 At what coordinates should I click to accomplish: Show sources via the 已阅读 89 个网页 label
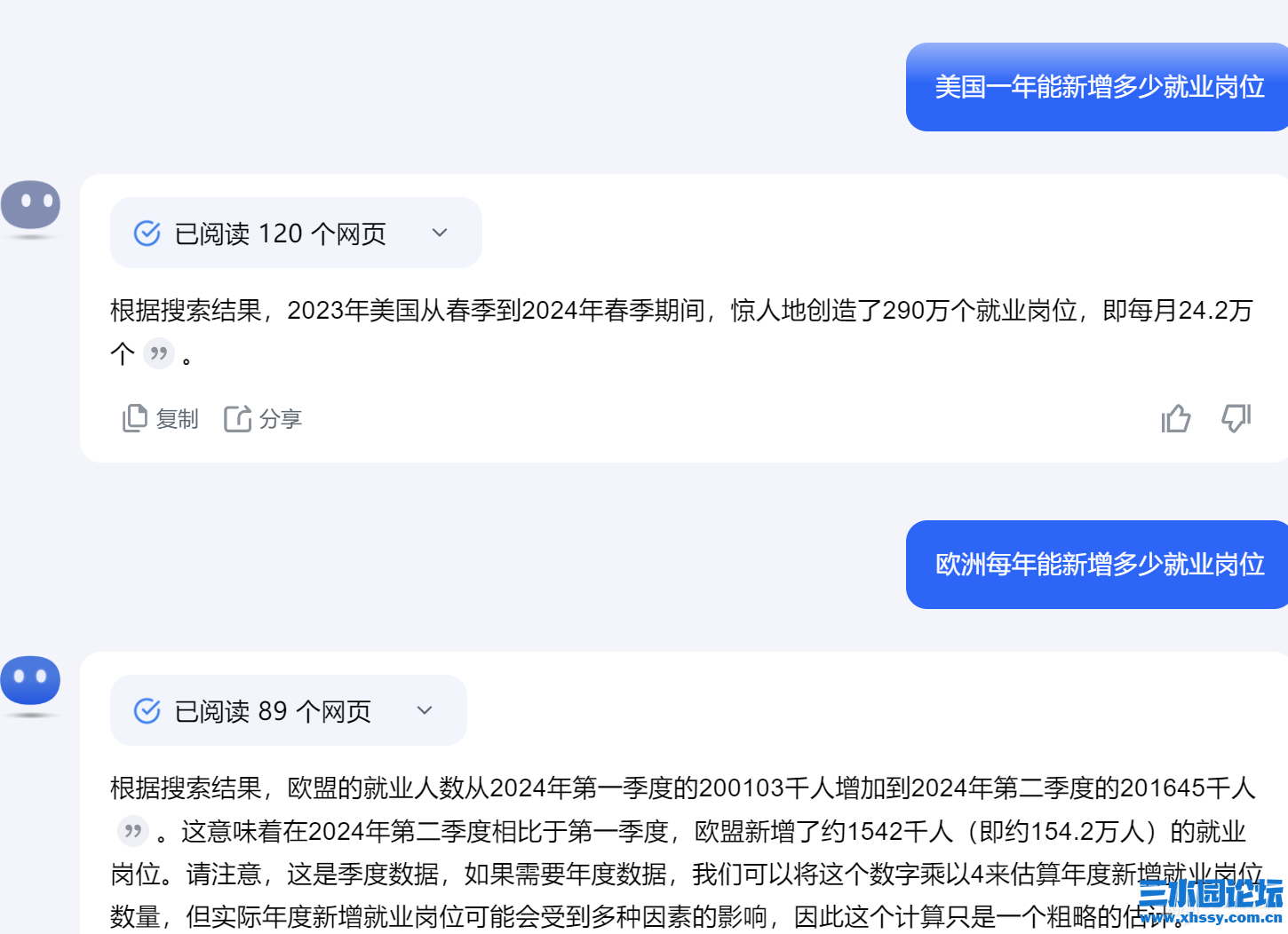coord(273,711)
